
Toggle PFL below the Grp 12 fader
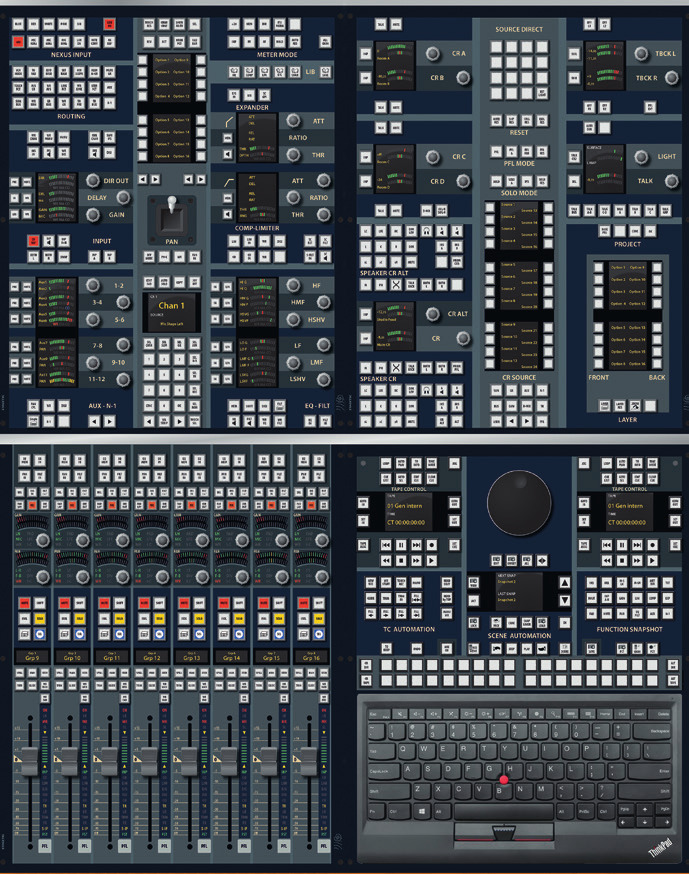[x=164, y=846]
